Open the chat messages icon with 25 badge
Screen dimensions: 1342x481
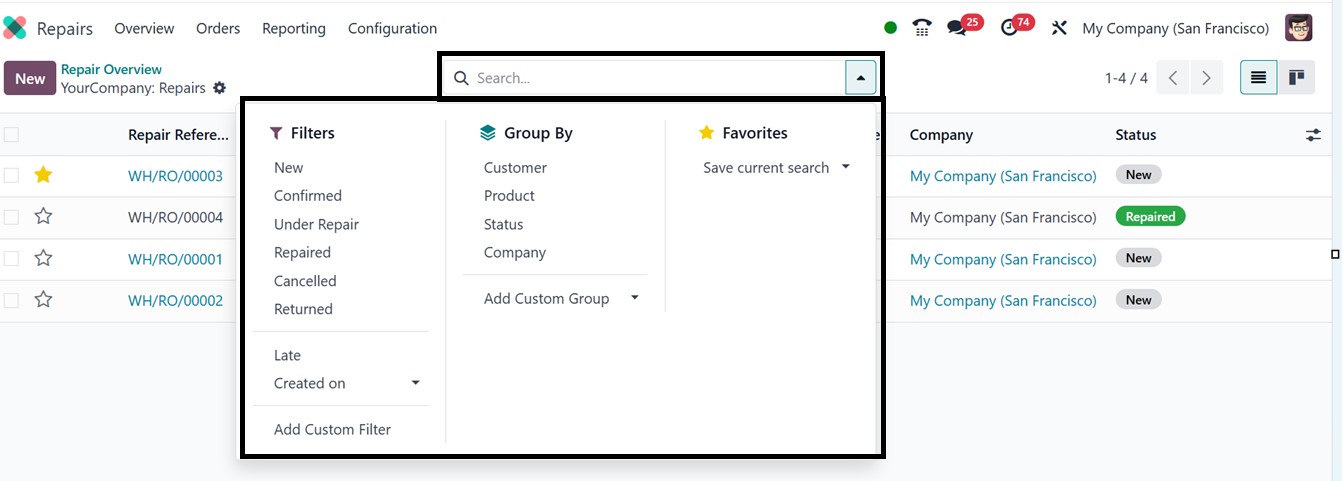click(x=957, y=28)
